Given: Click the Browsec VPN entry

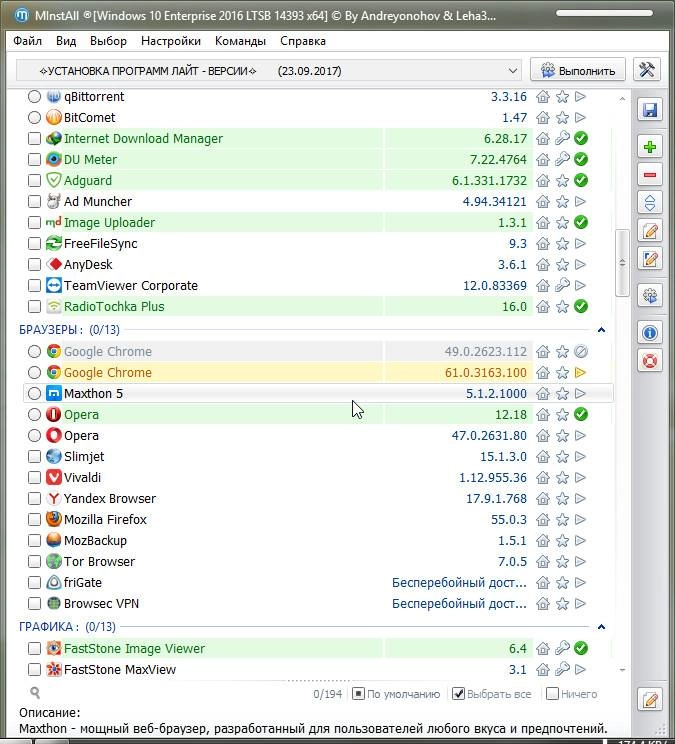Looking at the screenshot, I should point(102,604).
